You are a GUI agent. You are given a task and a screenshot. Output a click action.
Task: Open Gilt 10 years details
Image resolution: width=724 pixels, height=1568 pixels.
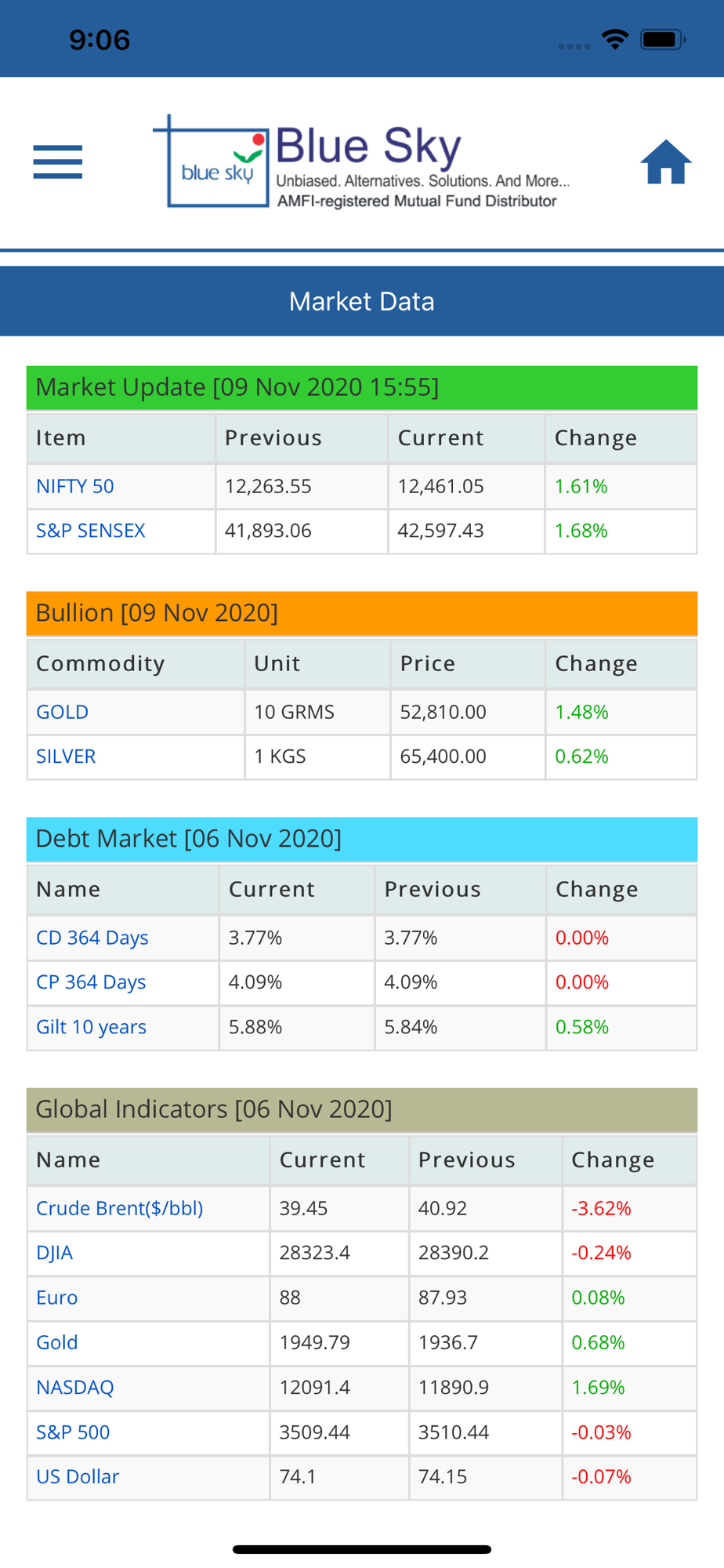[x=92, y=1027]
